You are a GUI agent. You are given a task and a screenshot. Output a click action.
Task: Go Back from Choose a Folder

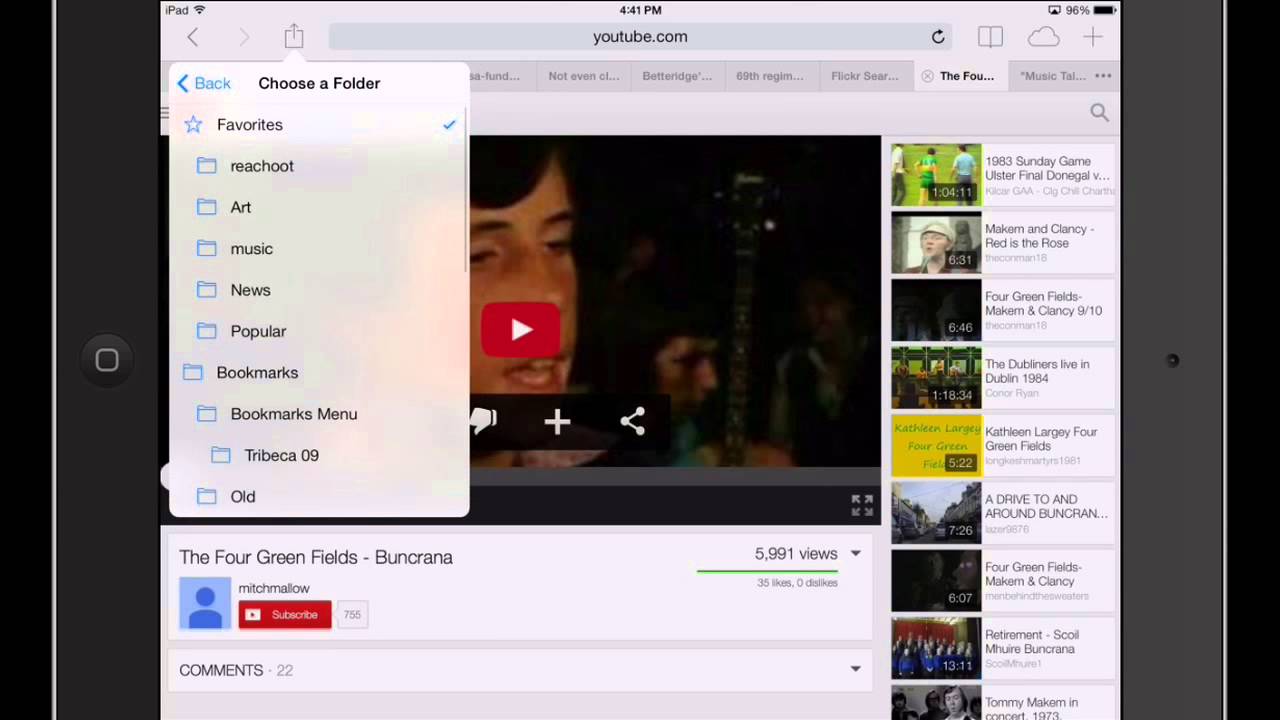[204, 84]
